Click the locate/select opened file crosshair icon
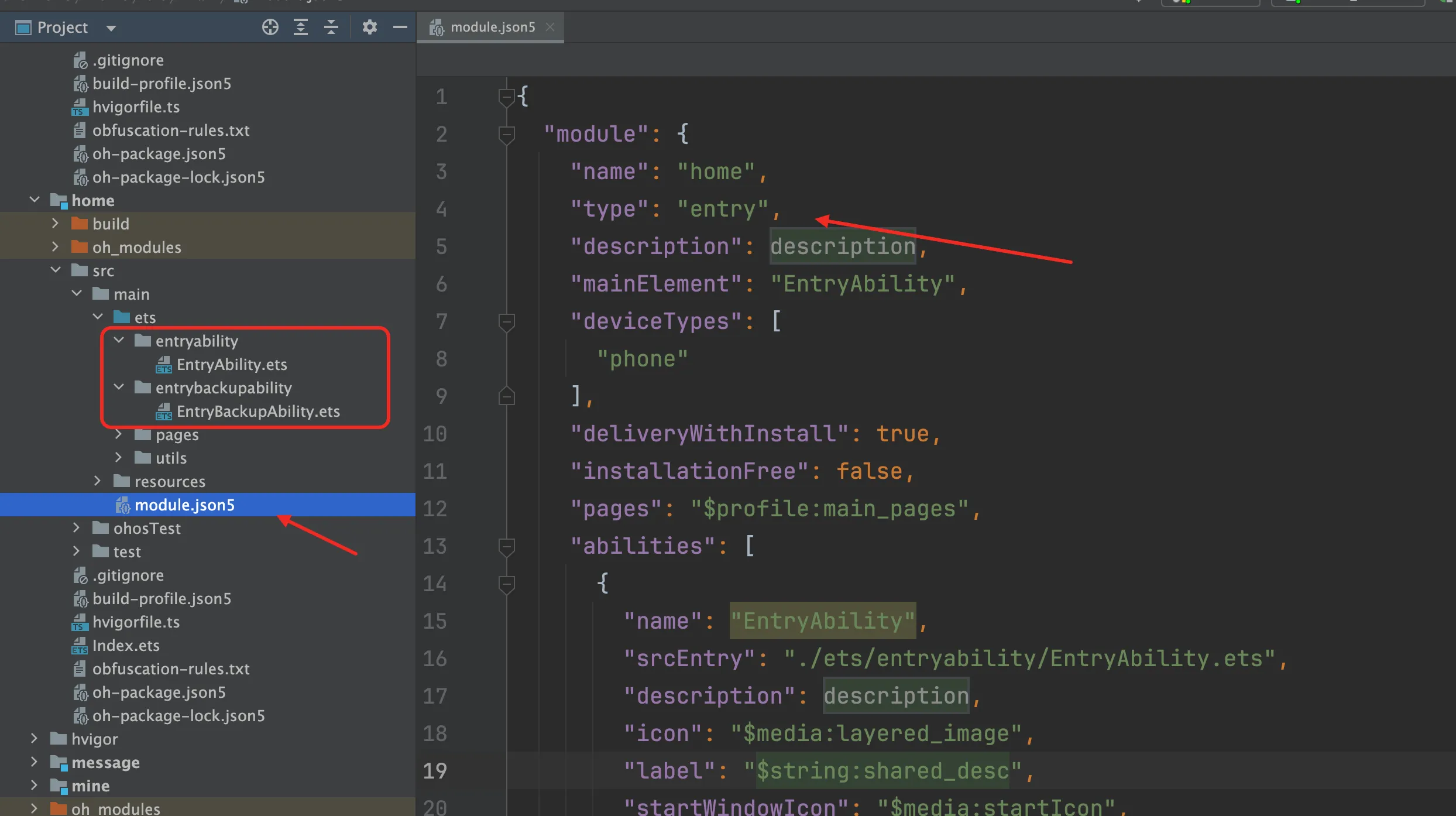Screen dimensions: 1456x816 click(x=270, y=27)
